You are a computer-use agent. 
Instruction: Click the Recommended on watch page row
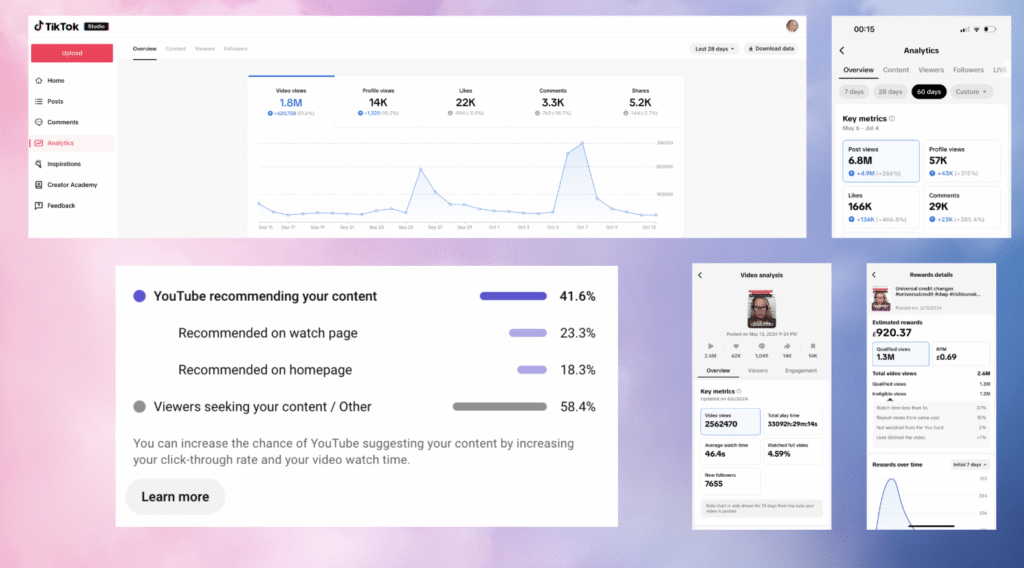pos(387,333)
